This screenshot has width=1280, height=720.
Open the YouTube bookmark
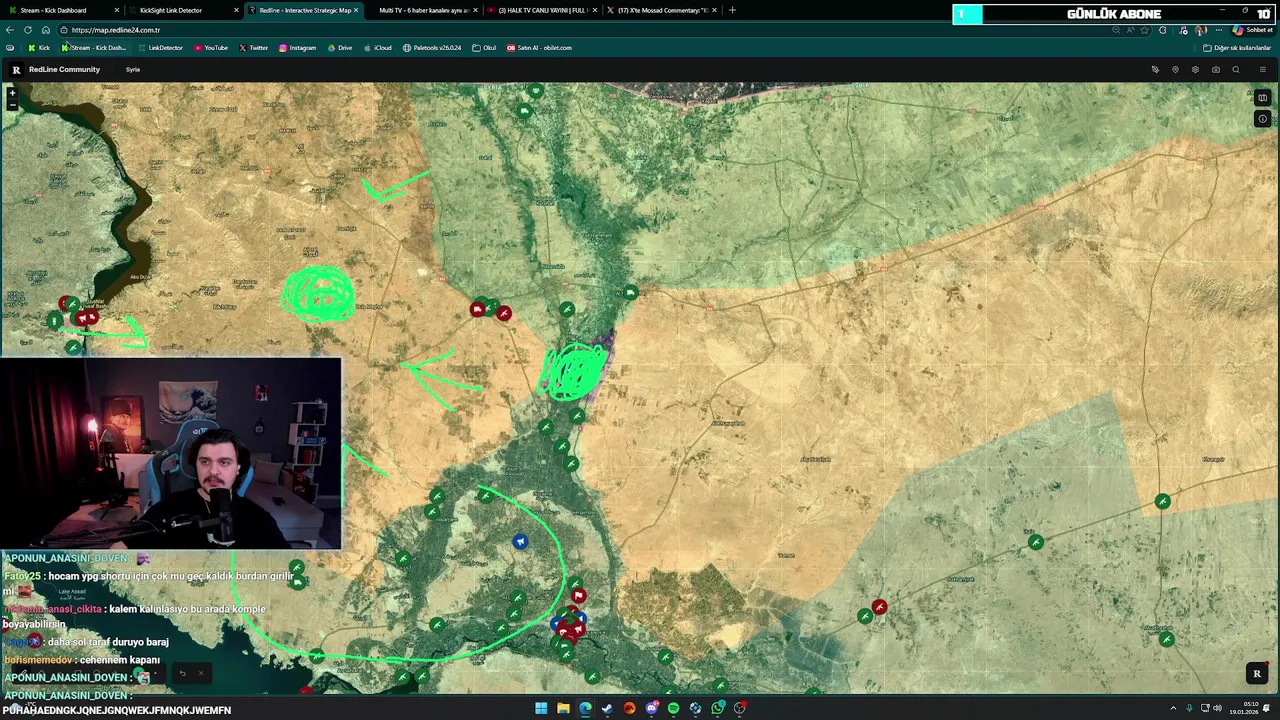211,48
